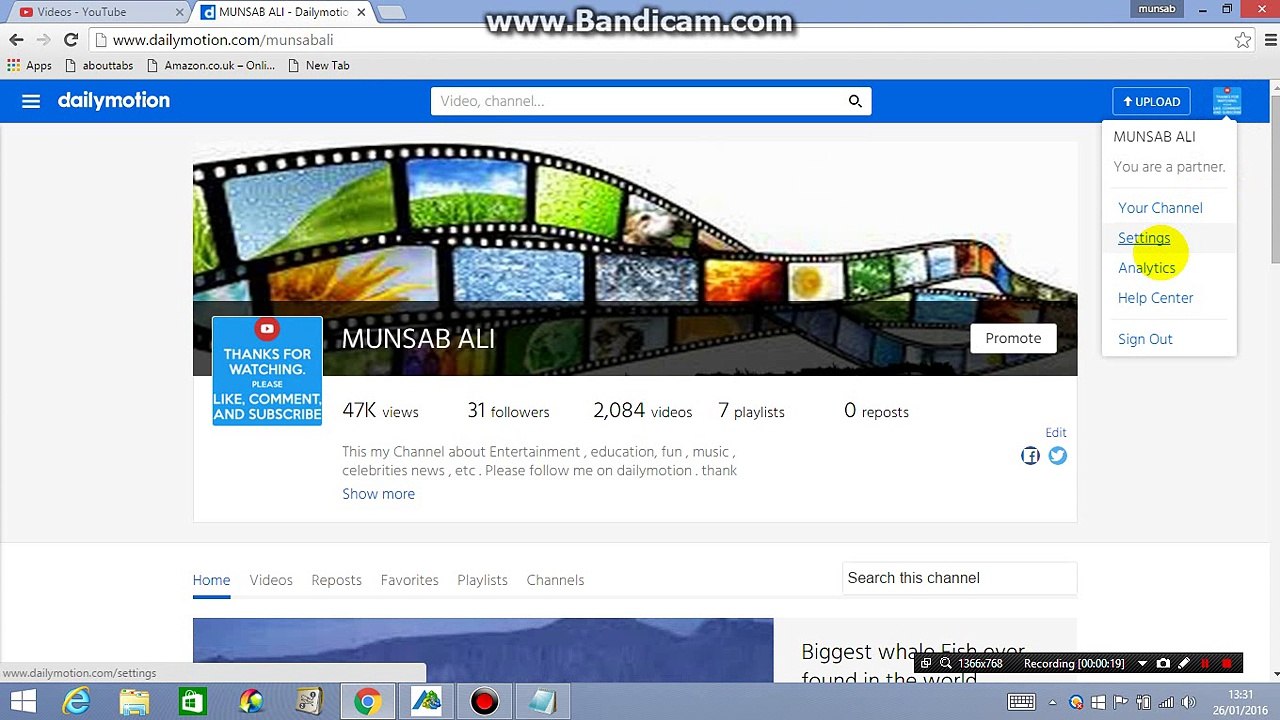Open Windows Store from taskbar
1280x720 pixels.
coord(193,701)
